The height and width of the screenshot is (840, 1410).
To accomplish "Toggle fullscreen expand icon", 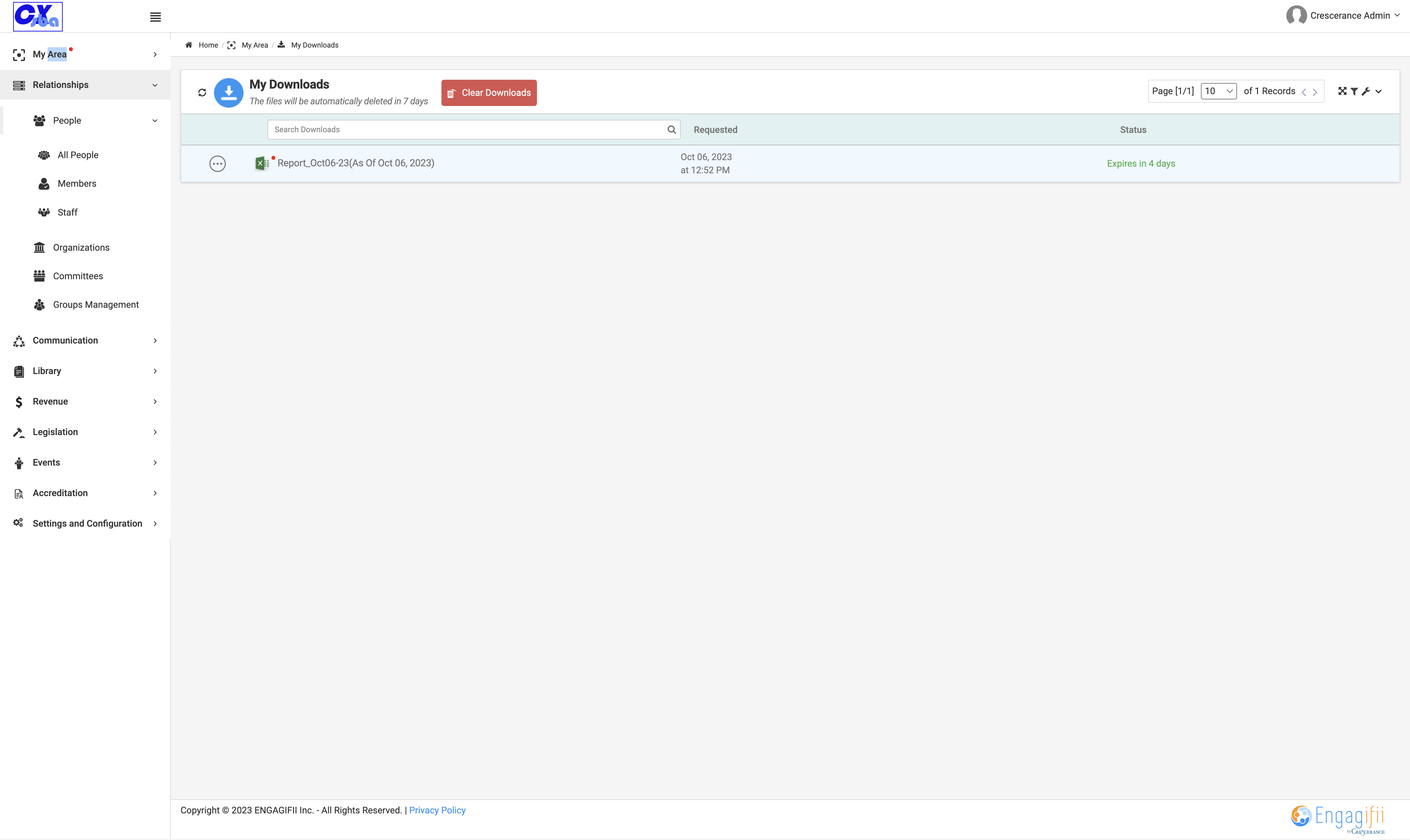I will (x=1342, y=91).
